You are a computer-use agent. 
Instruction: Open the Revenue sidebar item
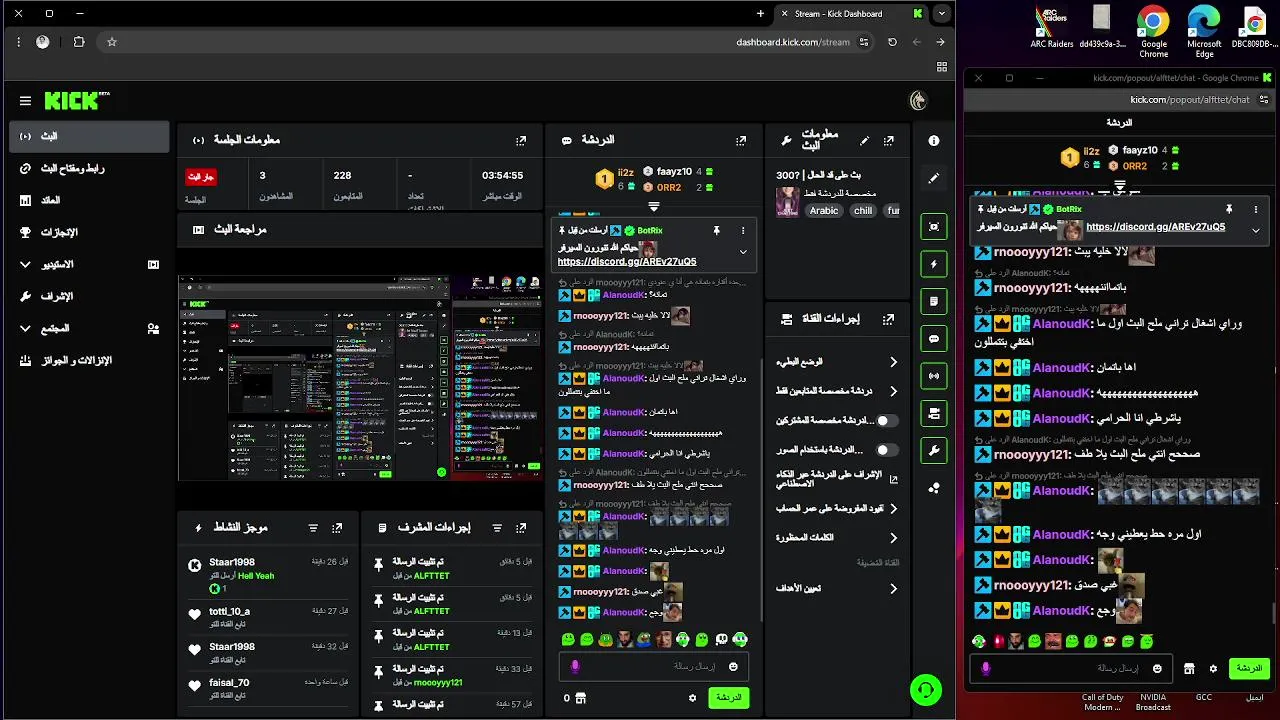(x=90, y=200)
